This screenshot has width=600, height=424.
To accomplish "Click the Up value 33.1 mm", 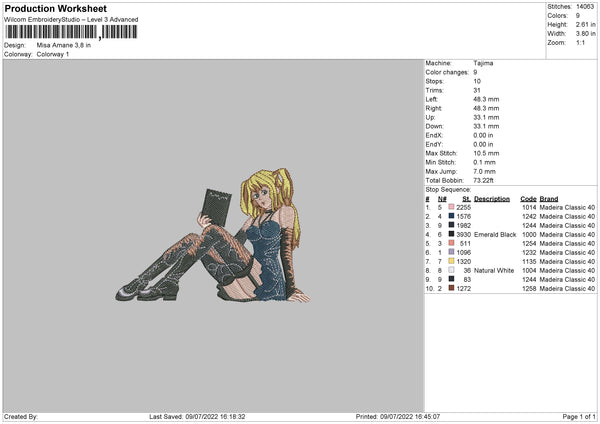I will point(486,117).
